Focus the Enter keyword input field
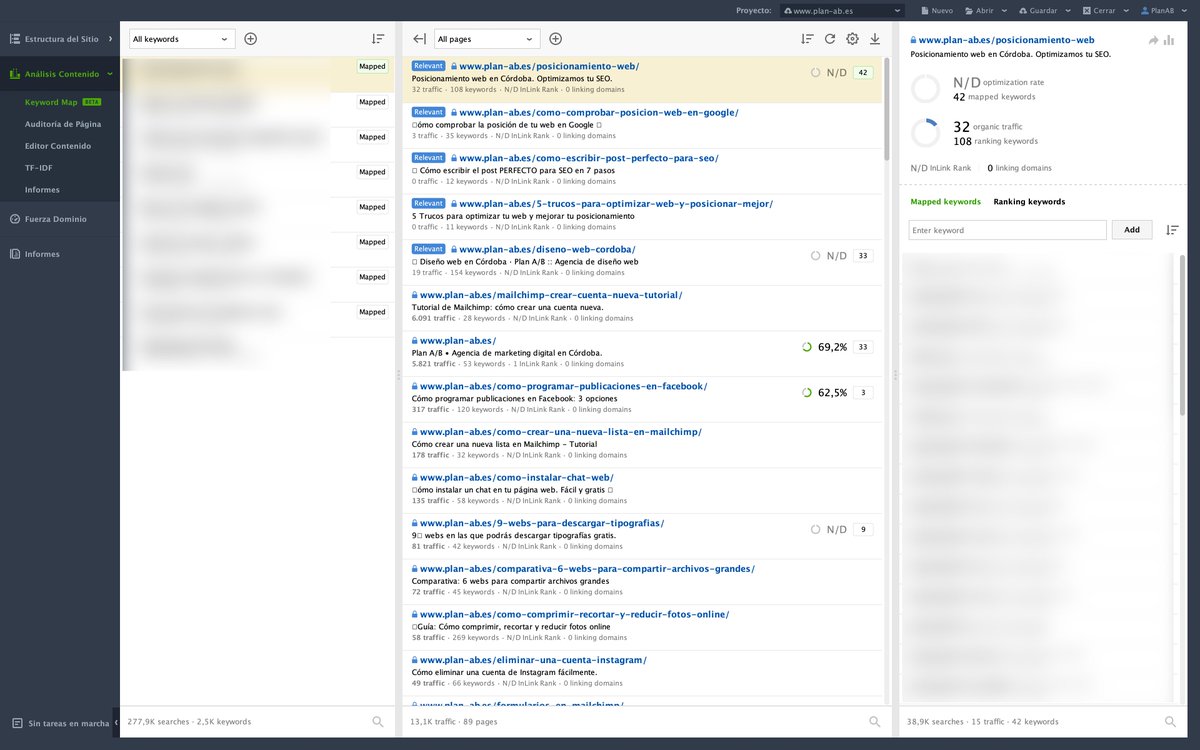This screenshot has width=1200, height=750. click(x=1008, y=230)
